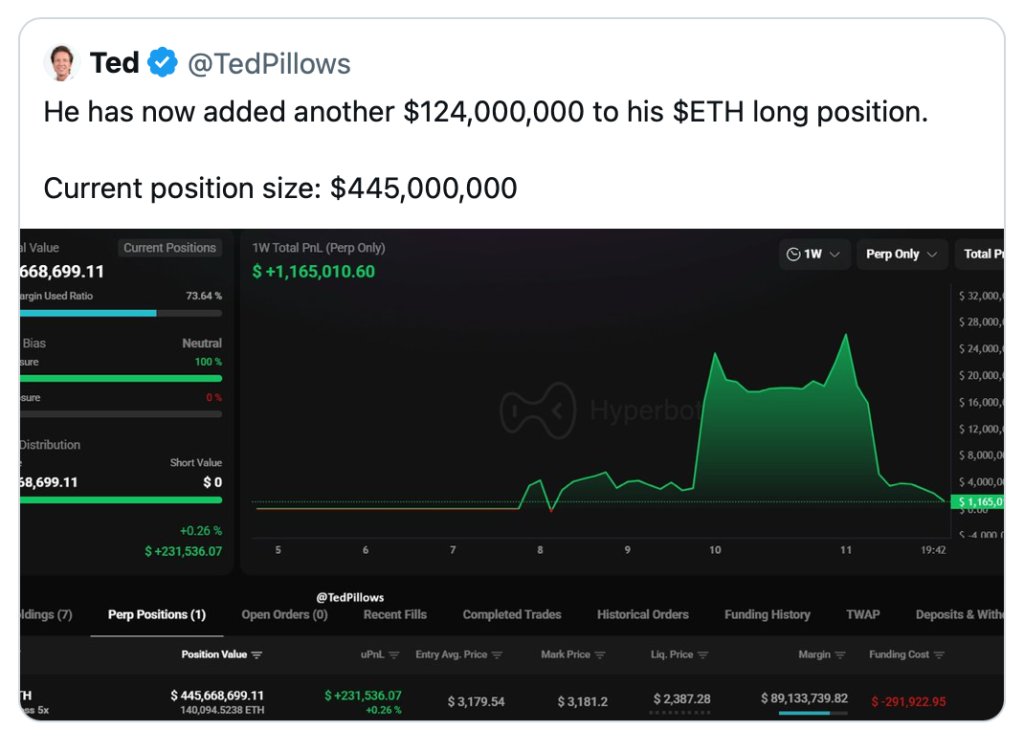The height and width of the screenshot is (731, 1024).
Task: Open the 1W timeframe dropdown
Action: [815, 254]
